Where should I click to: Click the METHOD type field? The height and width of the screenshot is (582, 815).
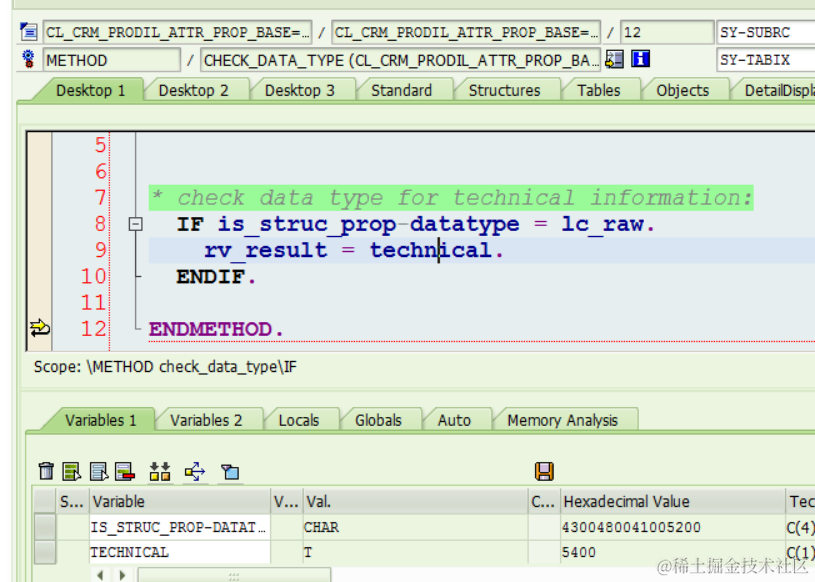tap(112, 60)
